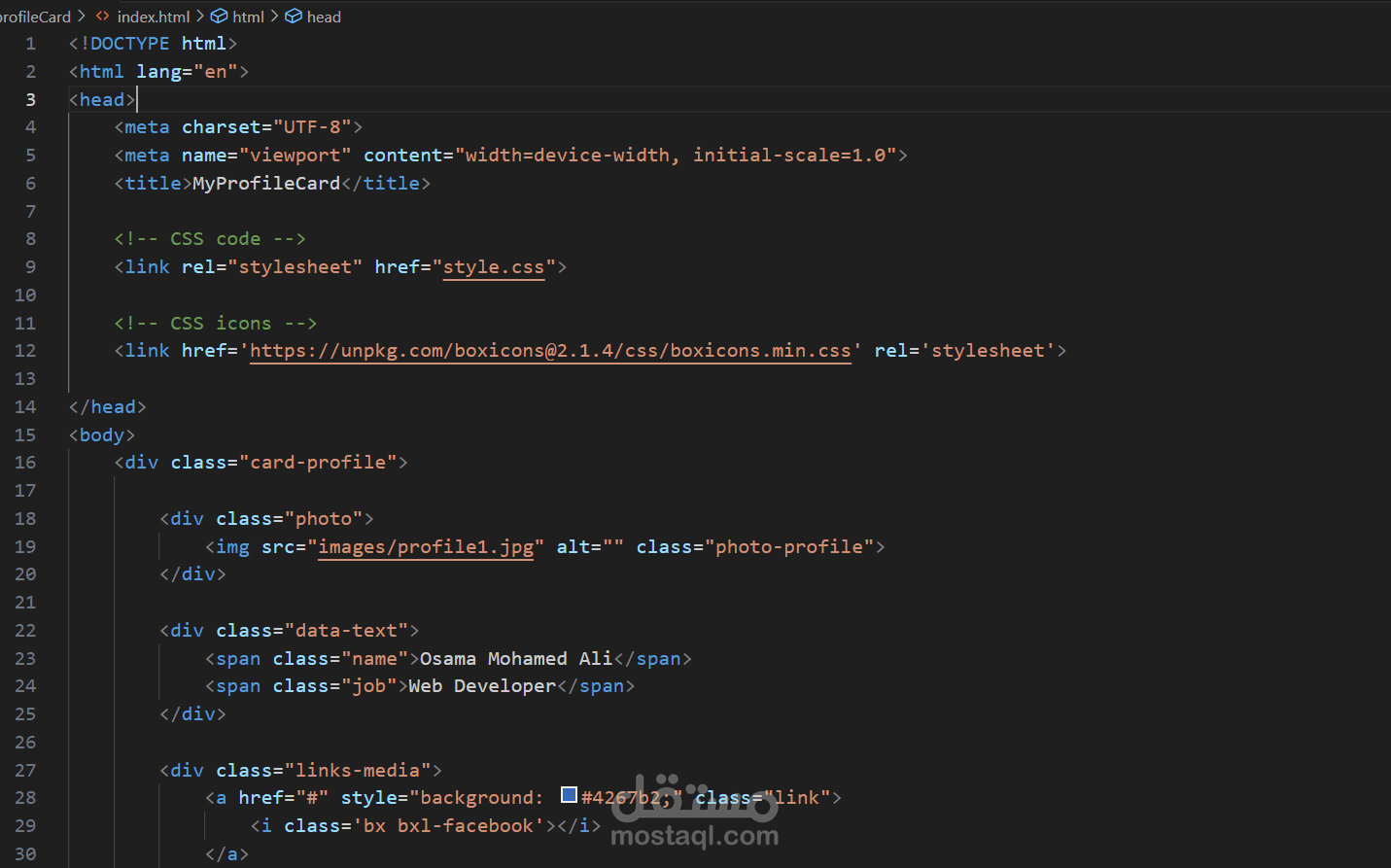Open the color picker swatch for #4267b2

(570, 796)
